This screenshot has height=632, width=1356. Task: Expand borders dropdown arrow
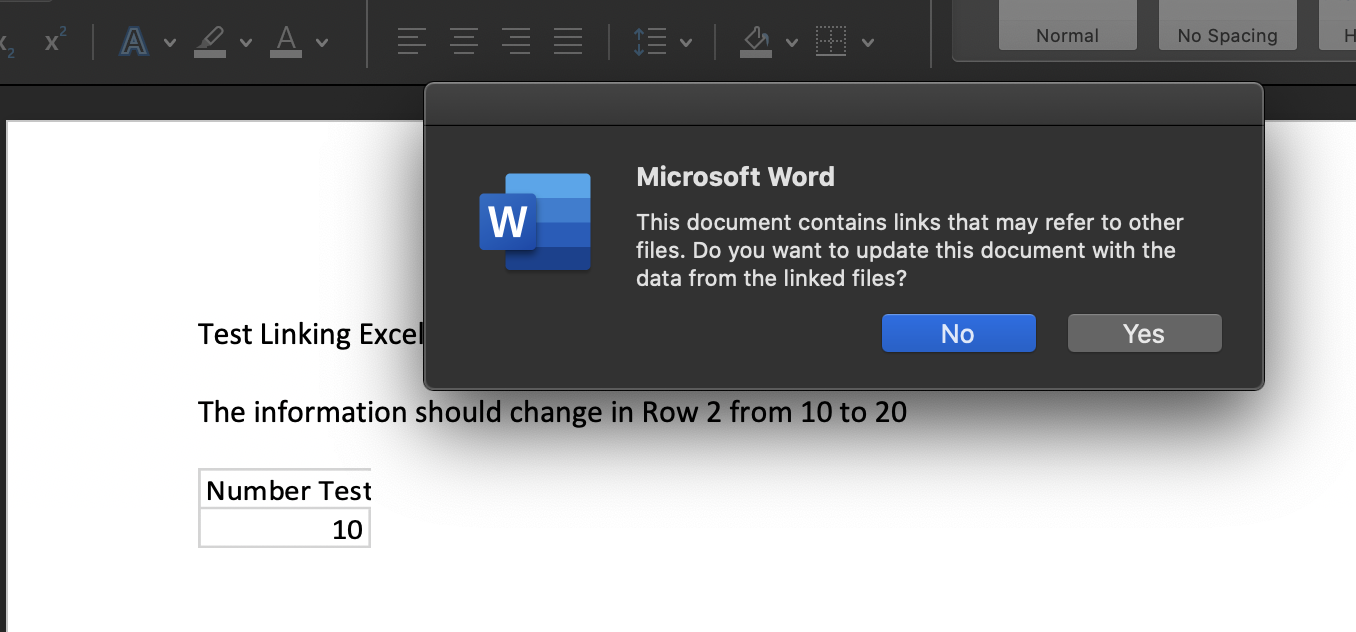click(x=868, y=43)
